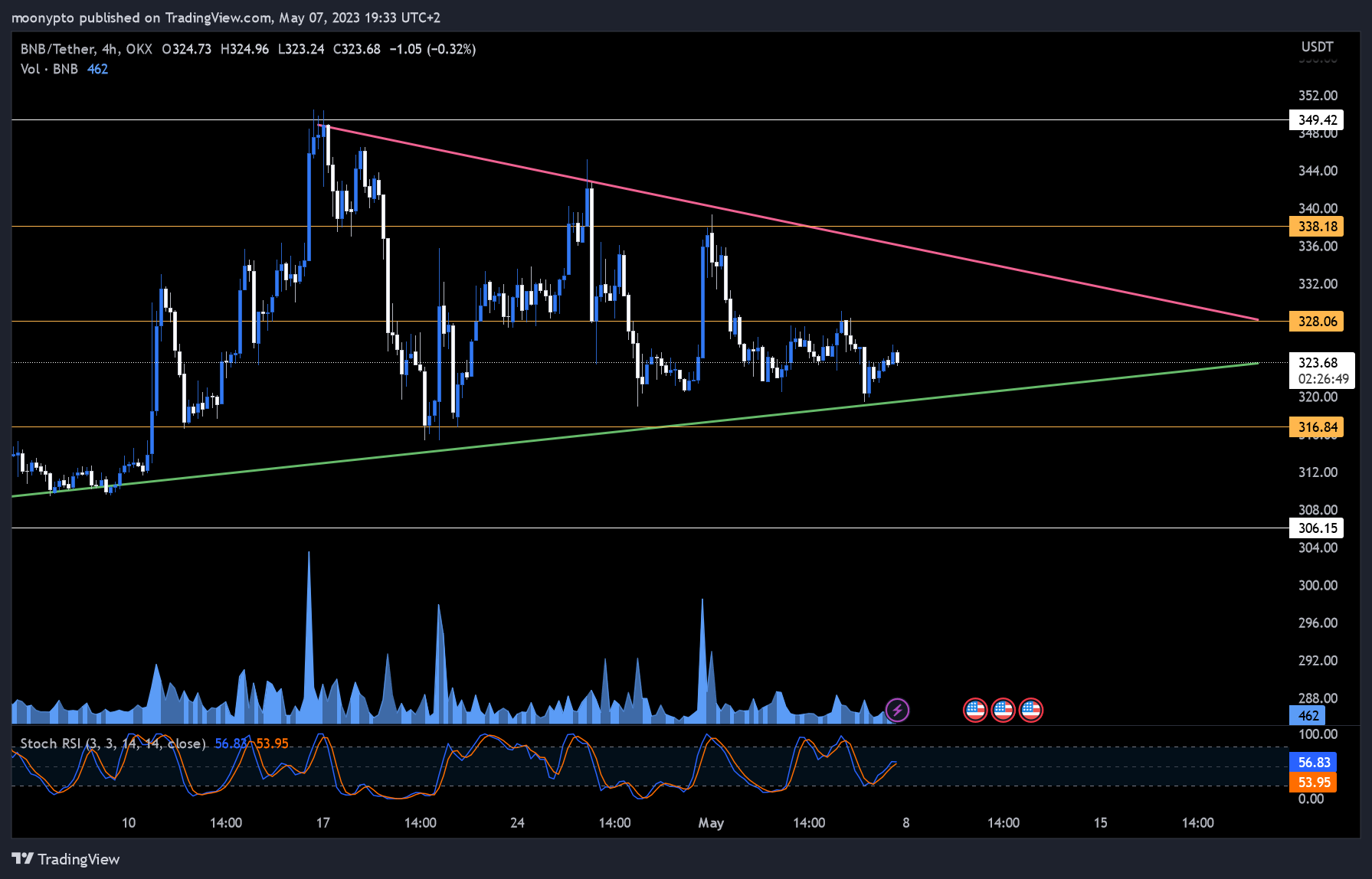Click the 'May' label on the time axis
Screen dimensions: 1372x879
(x=711, y=823)
